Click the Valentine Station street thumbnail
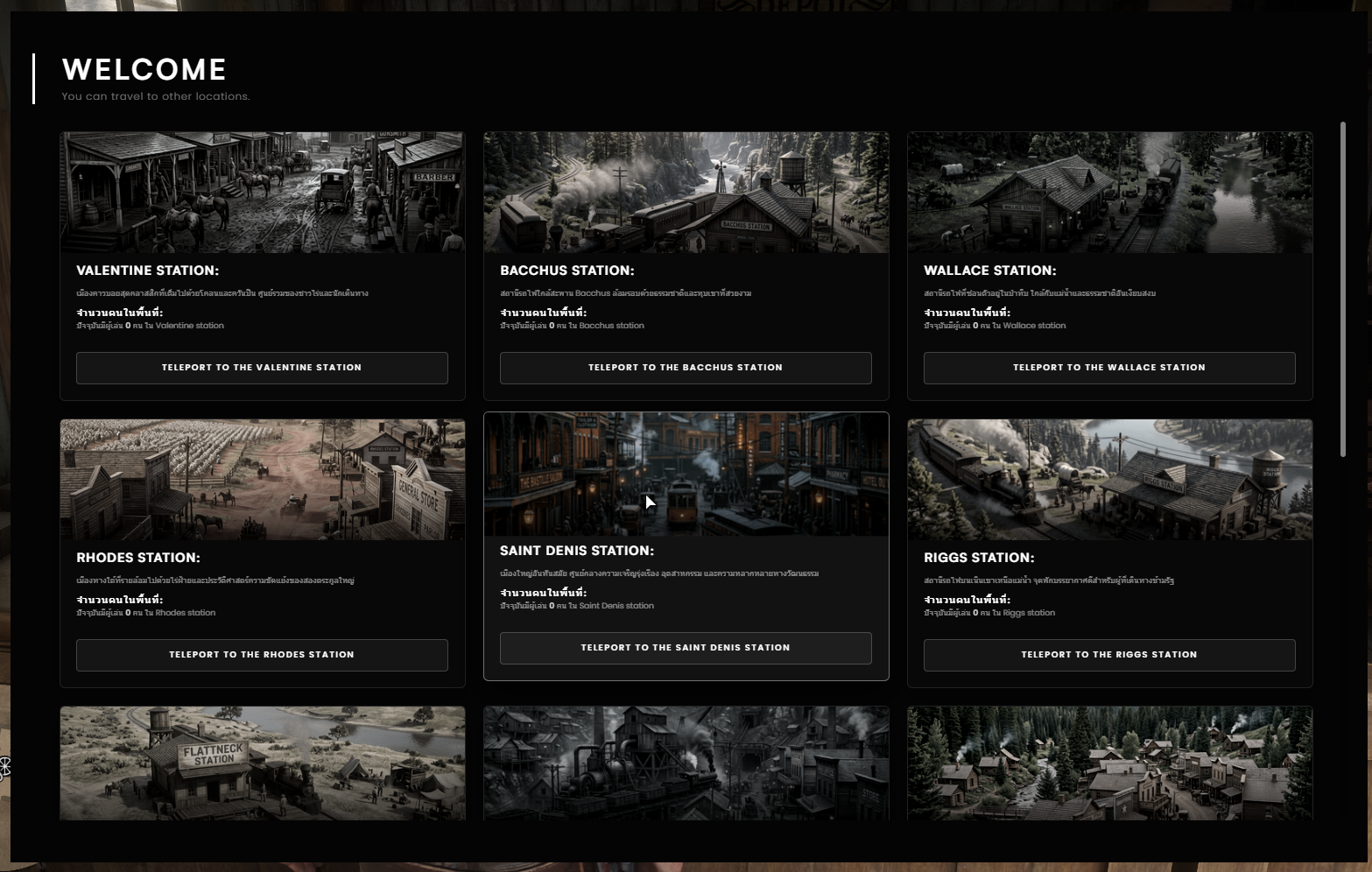 coord(263,193)
